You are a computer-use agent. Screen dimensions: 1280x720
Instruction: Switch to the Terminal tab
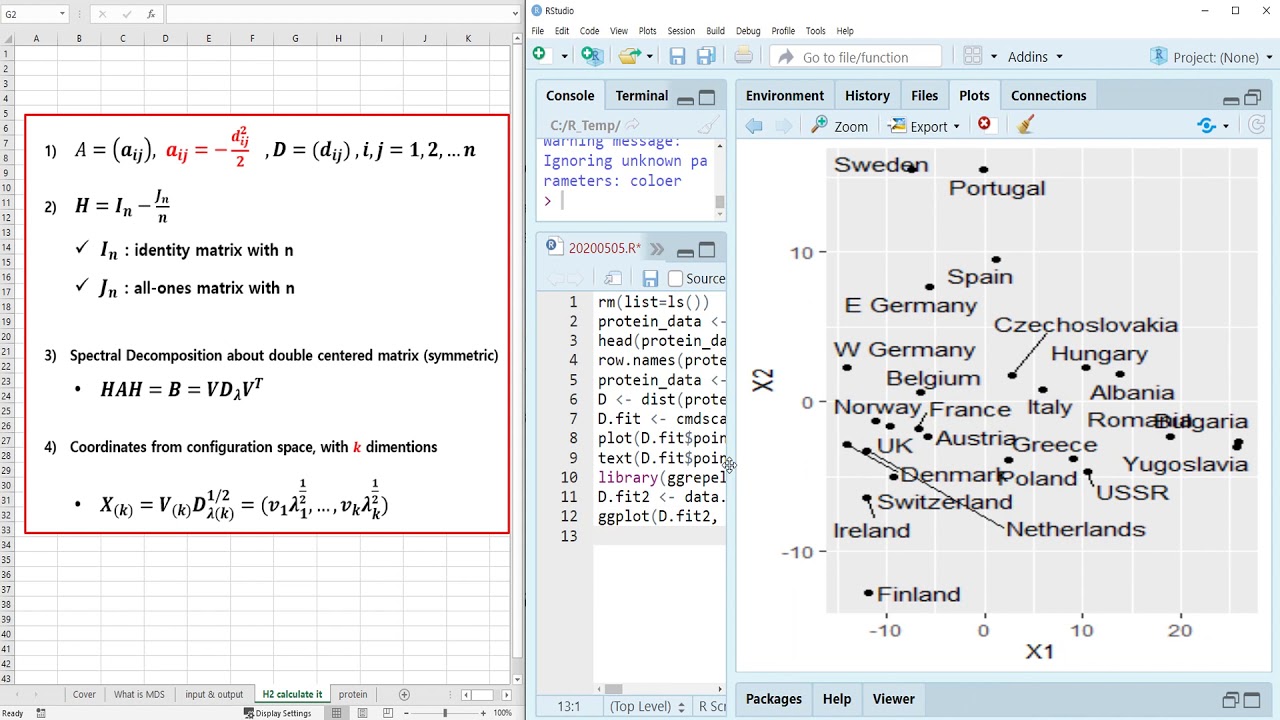pyautogui.click(x=642, y=96)
